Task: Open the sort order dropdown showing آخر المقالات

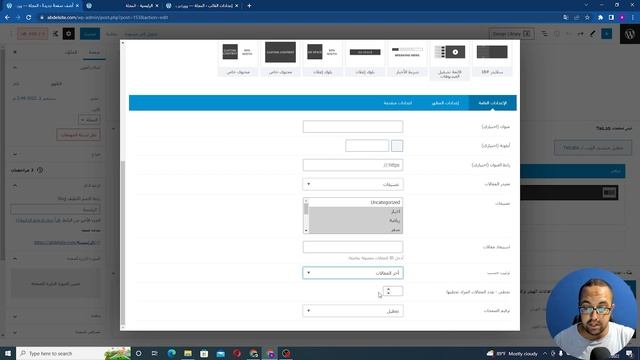Action: pos(353,273)
